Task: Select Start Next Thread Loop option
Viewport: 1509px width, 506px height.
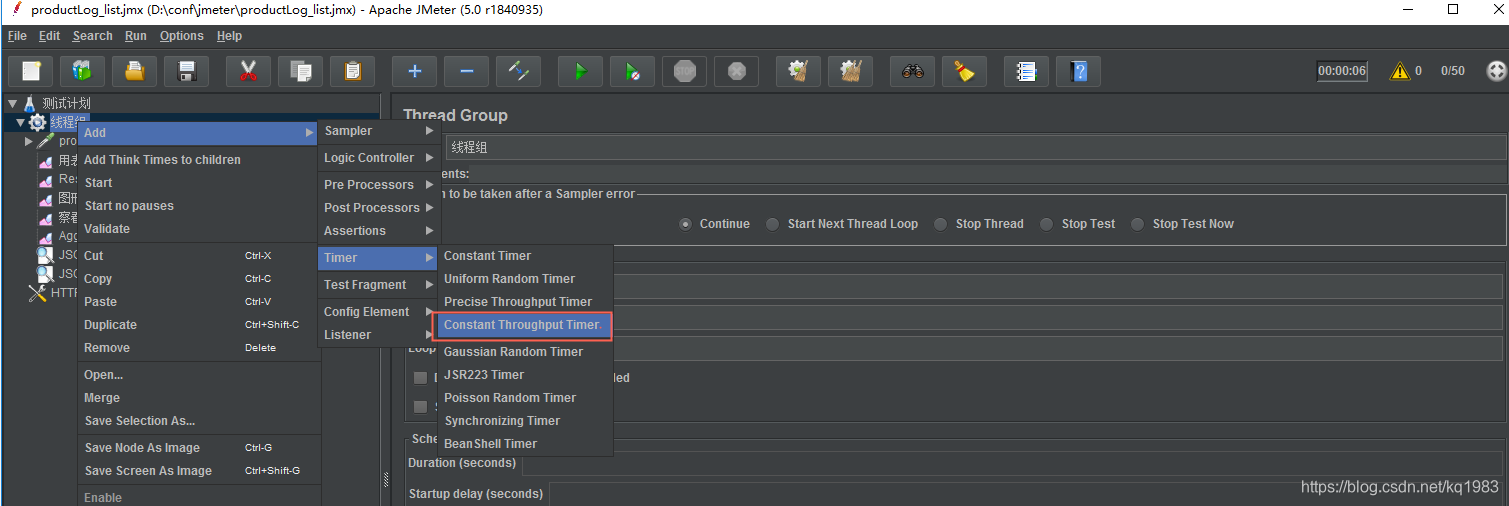Action: tap(772, 224)
